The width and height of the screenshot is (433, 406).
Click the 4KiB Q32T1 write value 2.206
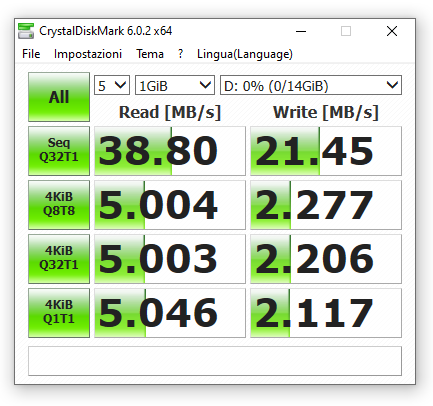coord(326,259)
